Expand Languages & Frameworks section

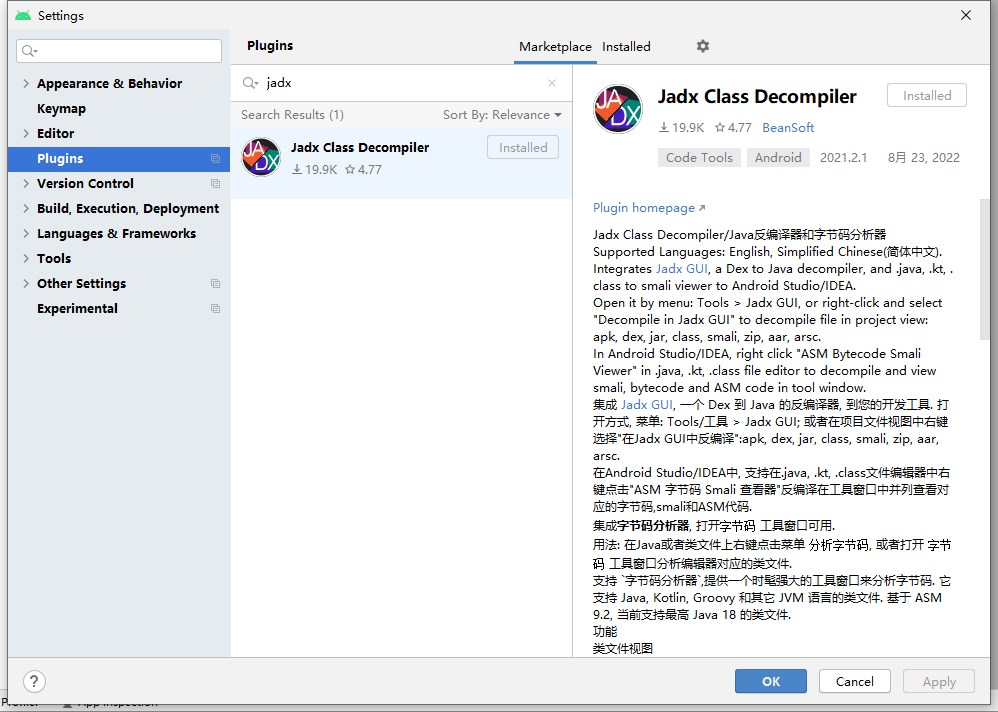pyautogui.click(x=26, y=233)
